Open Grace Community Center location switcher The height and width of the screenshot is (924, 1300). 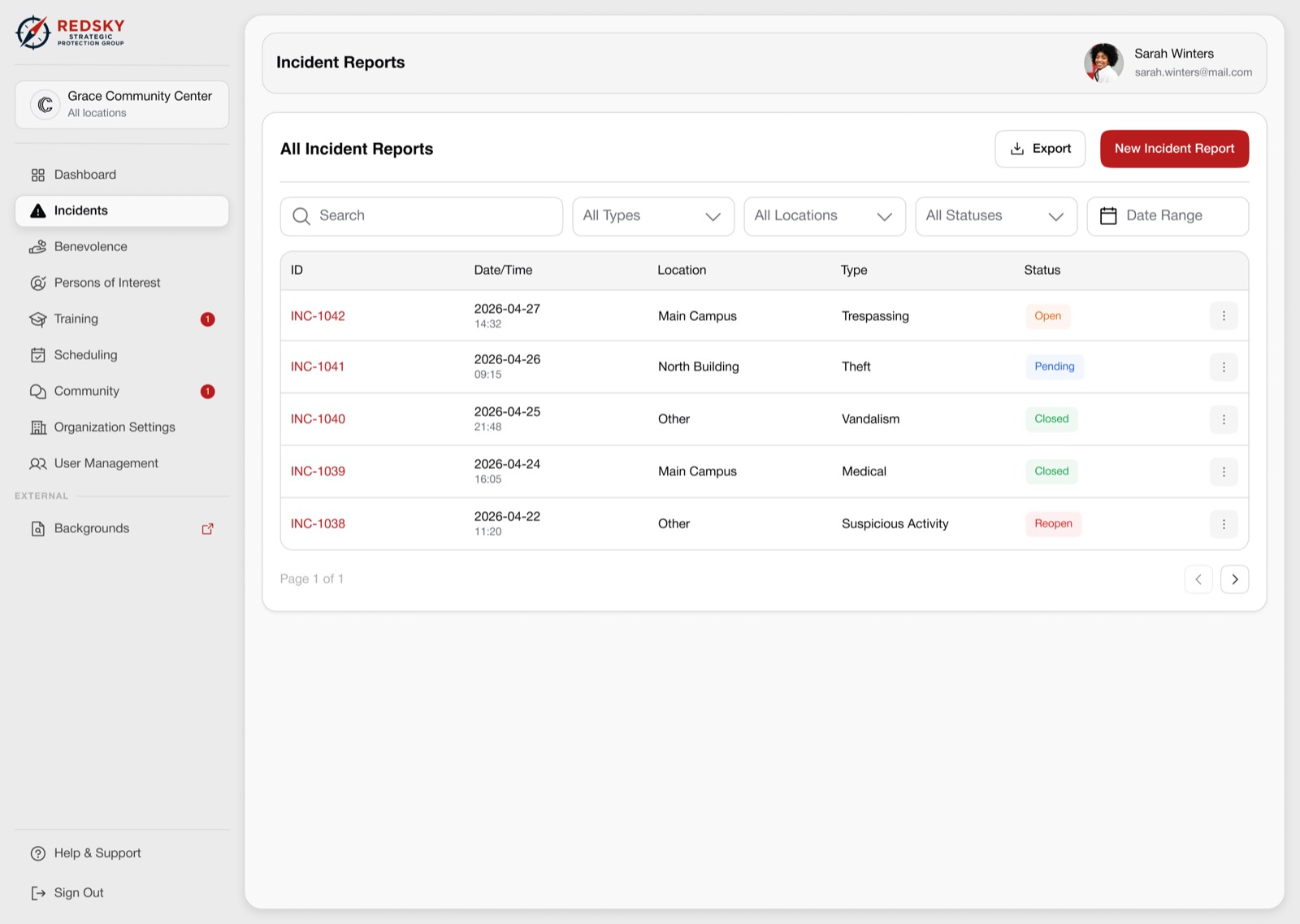tap(122, 105)
